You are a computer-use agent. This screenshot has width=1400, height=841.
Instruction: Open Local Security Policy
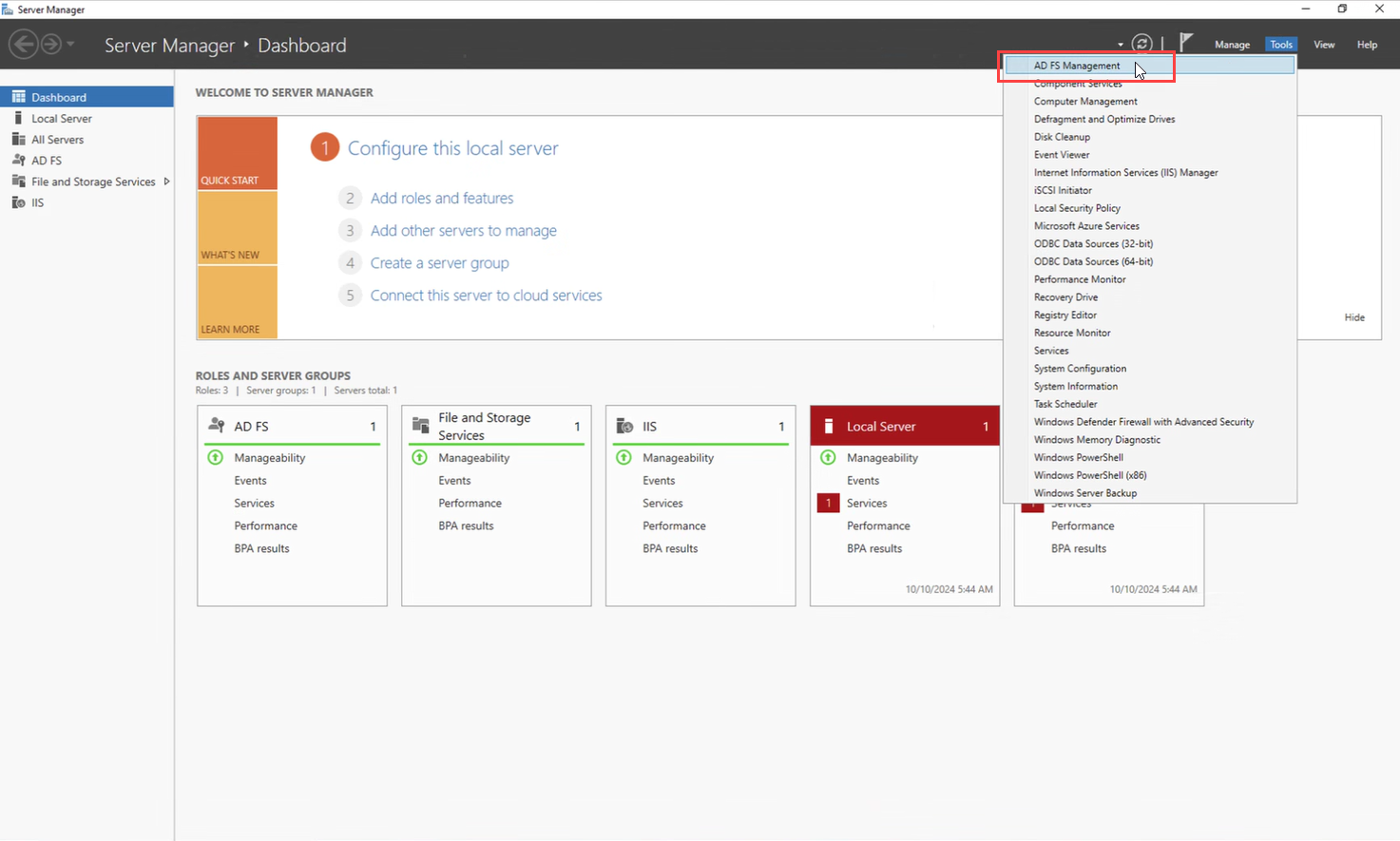point(1150,208)
